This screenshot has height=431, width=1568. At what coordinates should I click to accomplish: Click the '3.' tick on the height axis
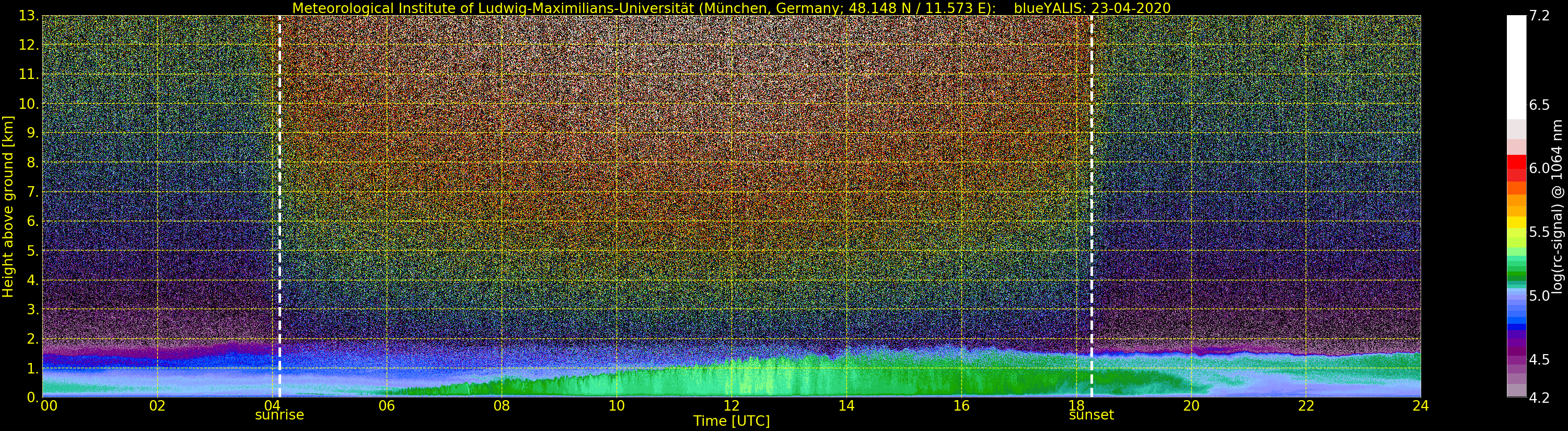coord(33,309)
